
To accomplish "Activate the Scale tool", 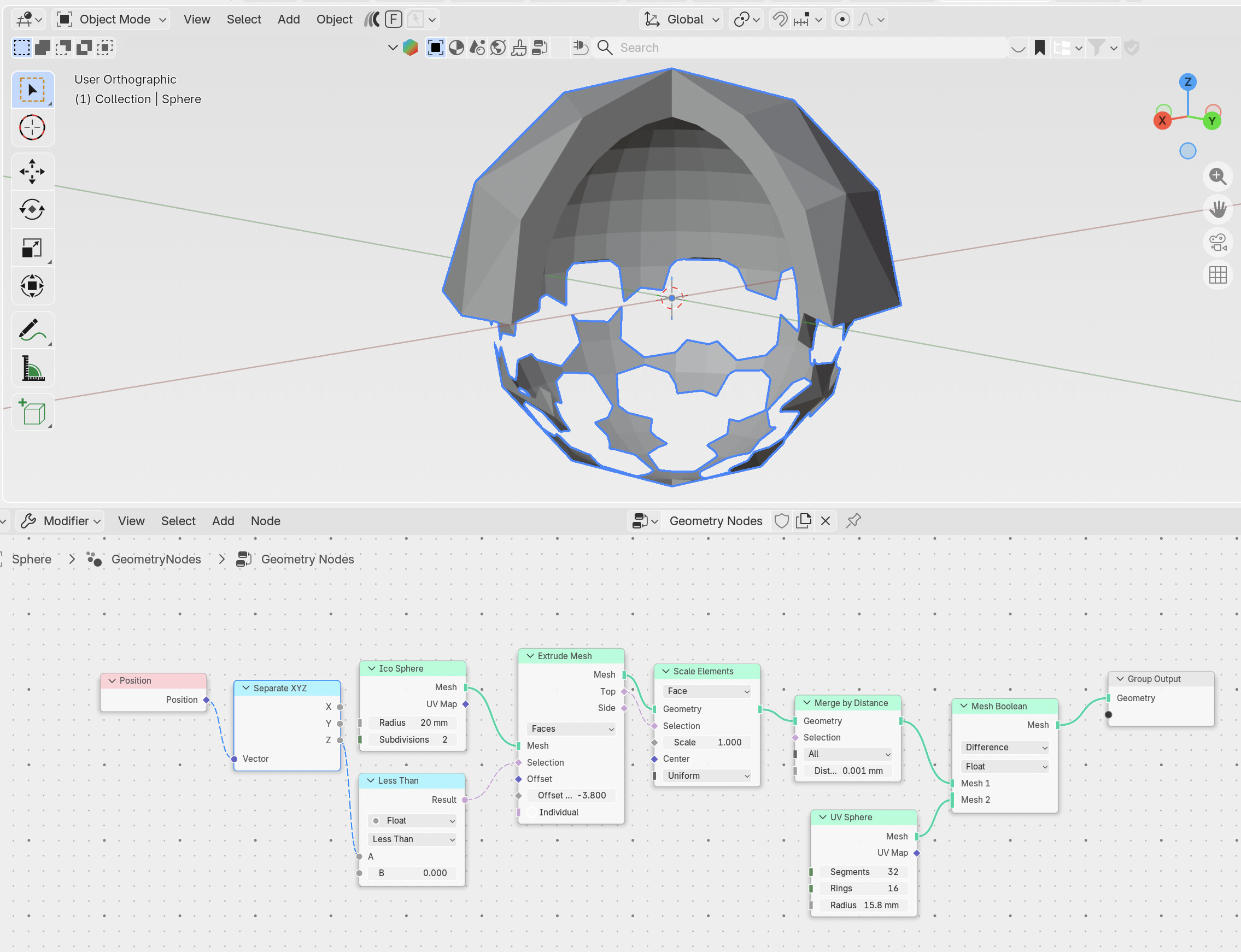I will point(32,248).
